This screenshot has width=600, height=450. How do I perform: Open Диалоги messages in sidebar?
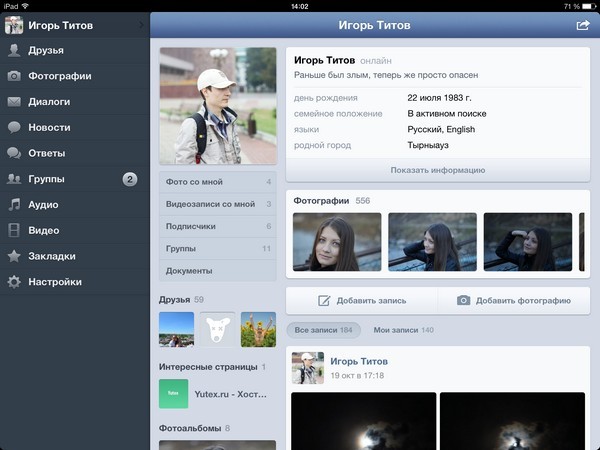point(50,102)
